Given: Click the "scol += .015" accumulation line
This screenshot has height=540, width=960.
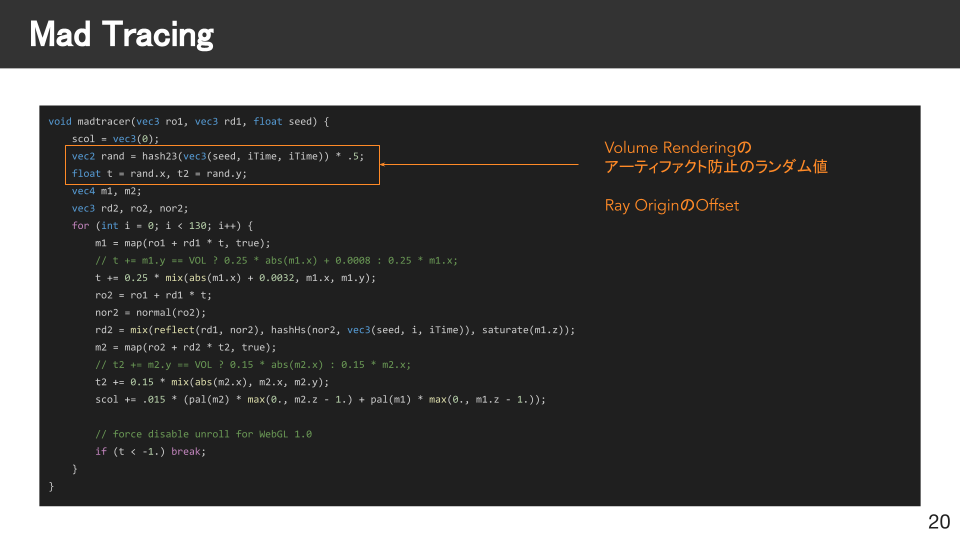Looking at the screenshot, I should tap(320, 399).
